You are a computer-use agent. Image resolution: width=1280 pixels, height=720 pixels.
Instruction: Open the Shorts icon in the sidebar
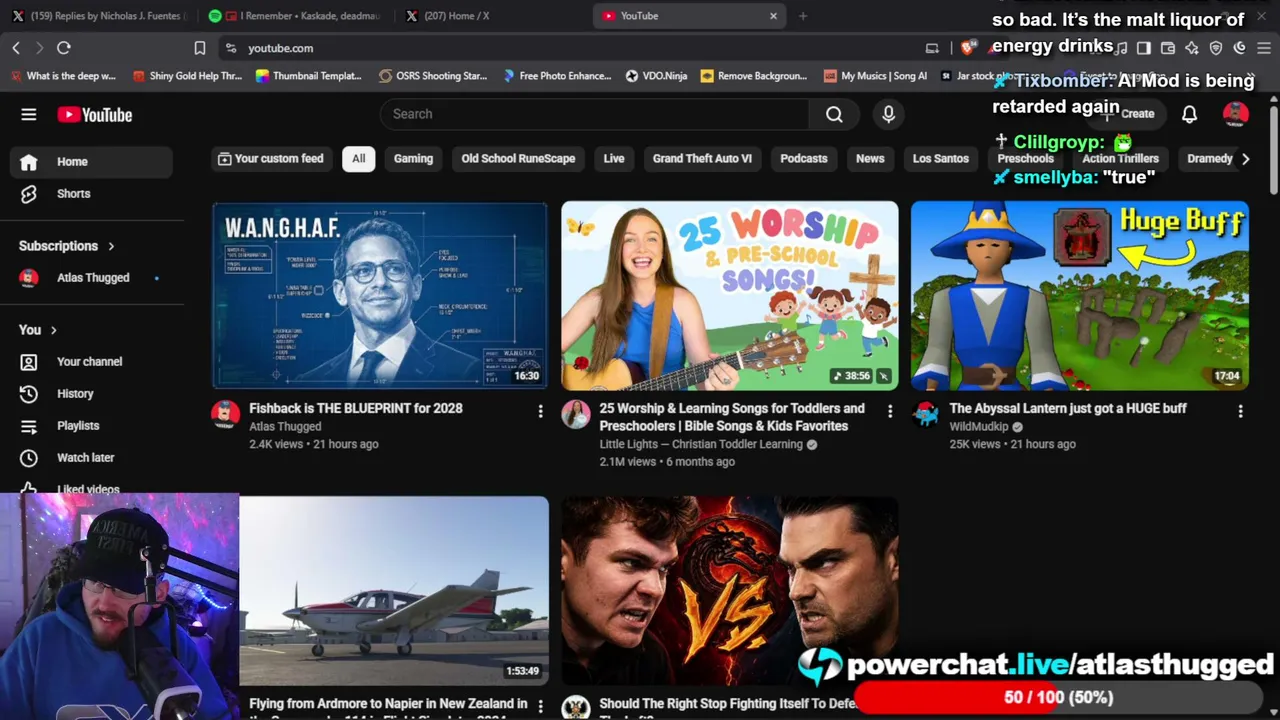[x=29, y=194]
